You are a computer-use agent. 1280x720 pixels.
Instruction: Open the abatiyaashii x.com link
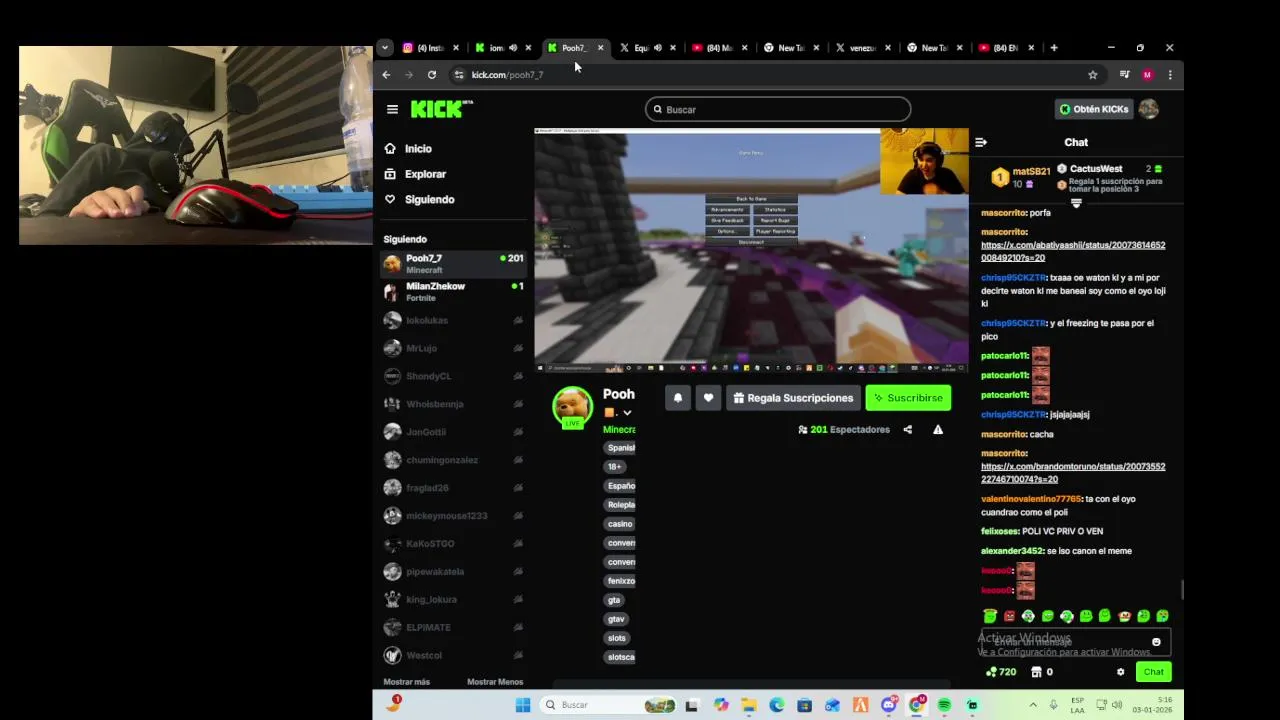1073,251
